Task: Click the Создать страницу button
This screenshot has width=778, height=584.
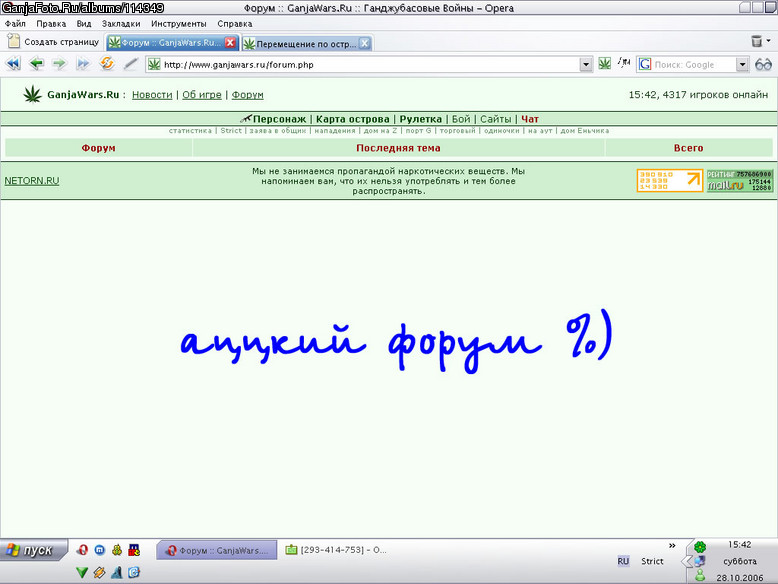Action: pos(53,42)
